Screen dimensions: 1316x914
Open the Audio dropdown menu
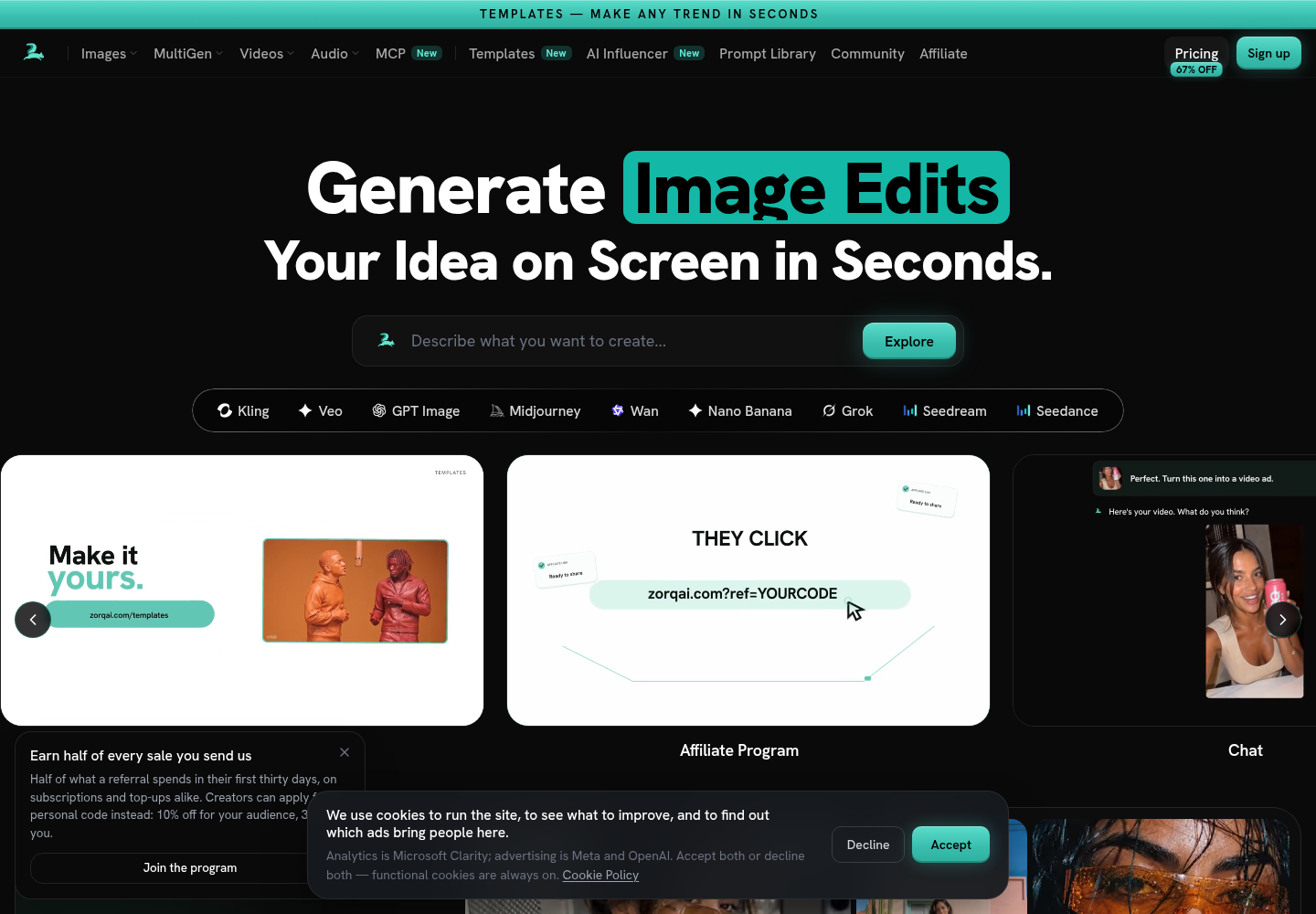[x=334, y=54]
